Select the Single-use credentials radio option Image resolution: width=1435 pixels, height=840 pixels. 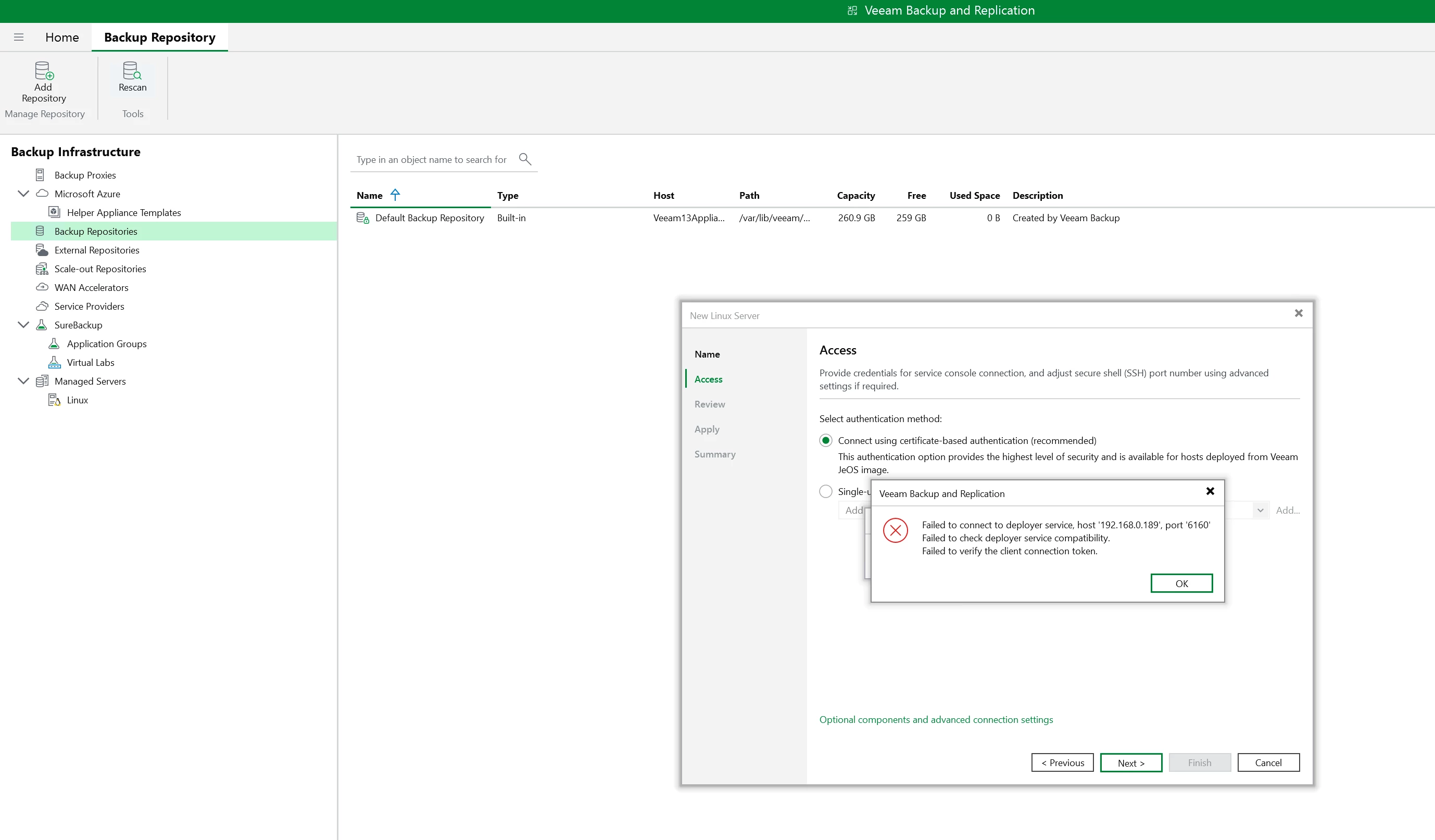(x=826, y=491)
